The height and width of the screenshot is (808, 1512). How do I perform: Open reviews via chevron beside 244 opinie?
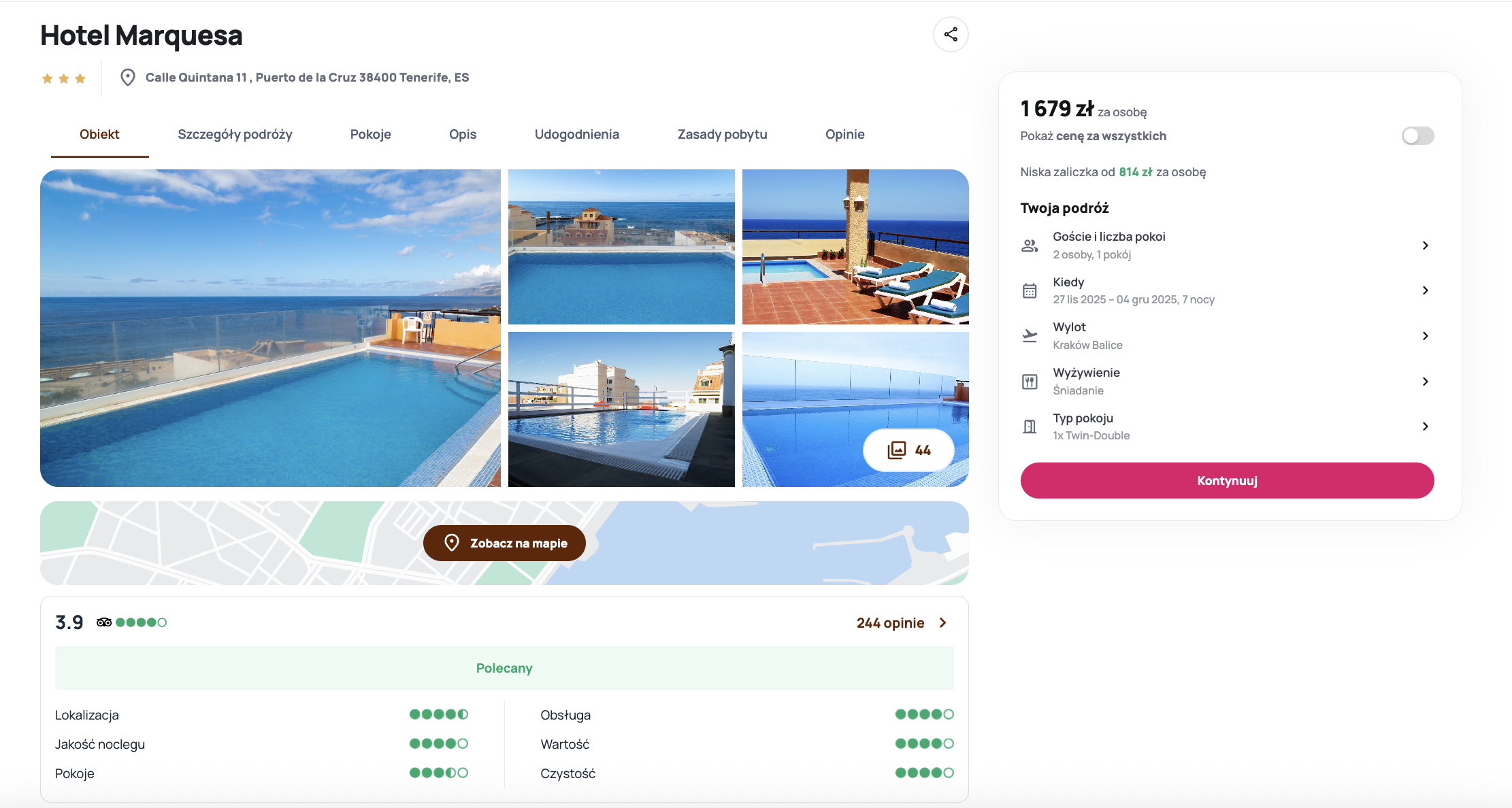[x=942, y=623]
